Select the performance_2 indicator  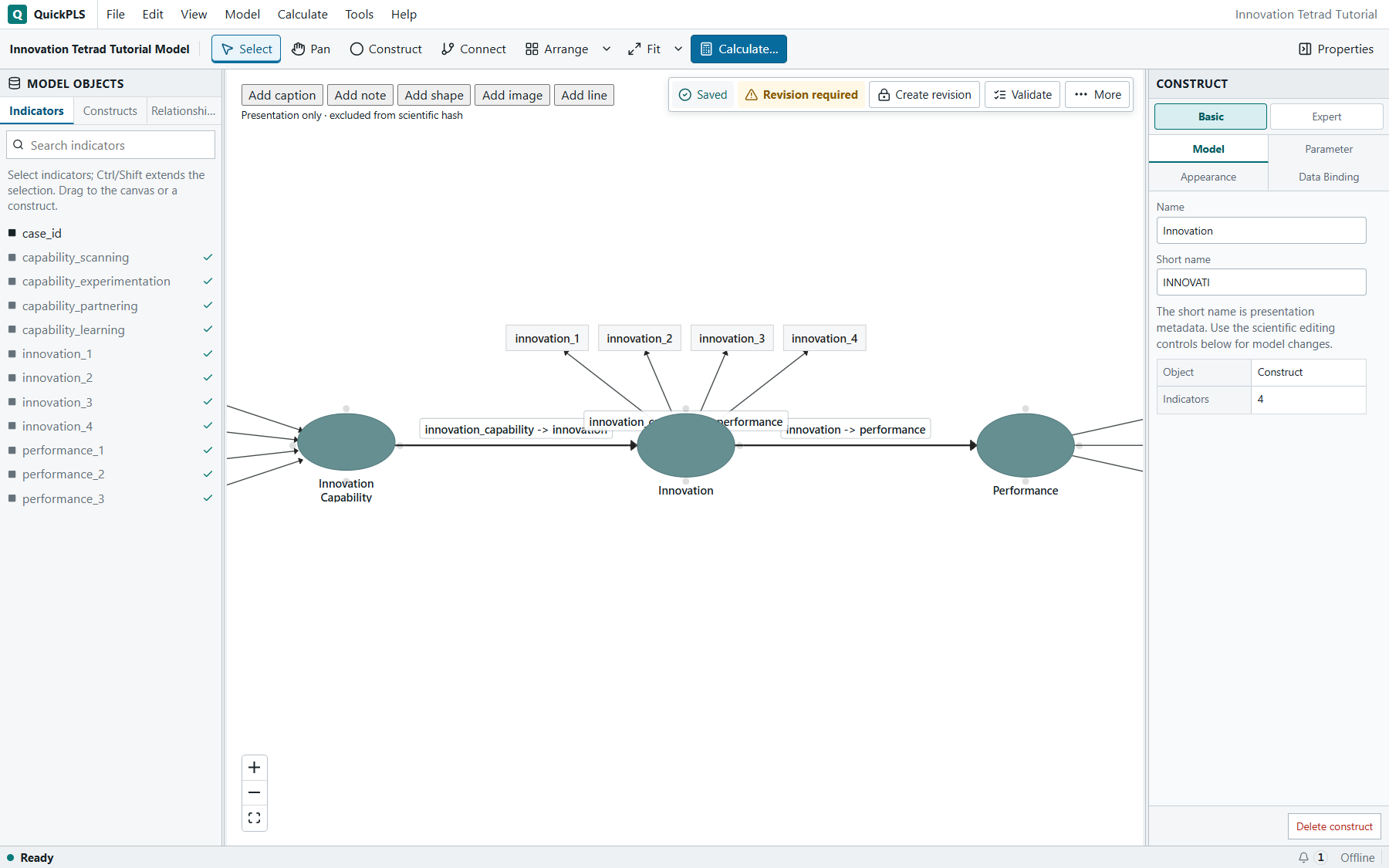[110, 475]
